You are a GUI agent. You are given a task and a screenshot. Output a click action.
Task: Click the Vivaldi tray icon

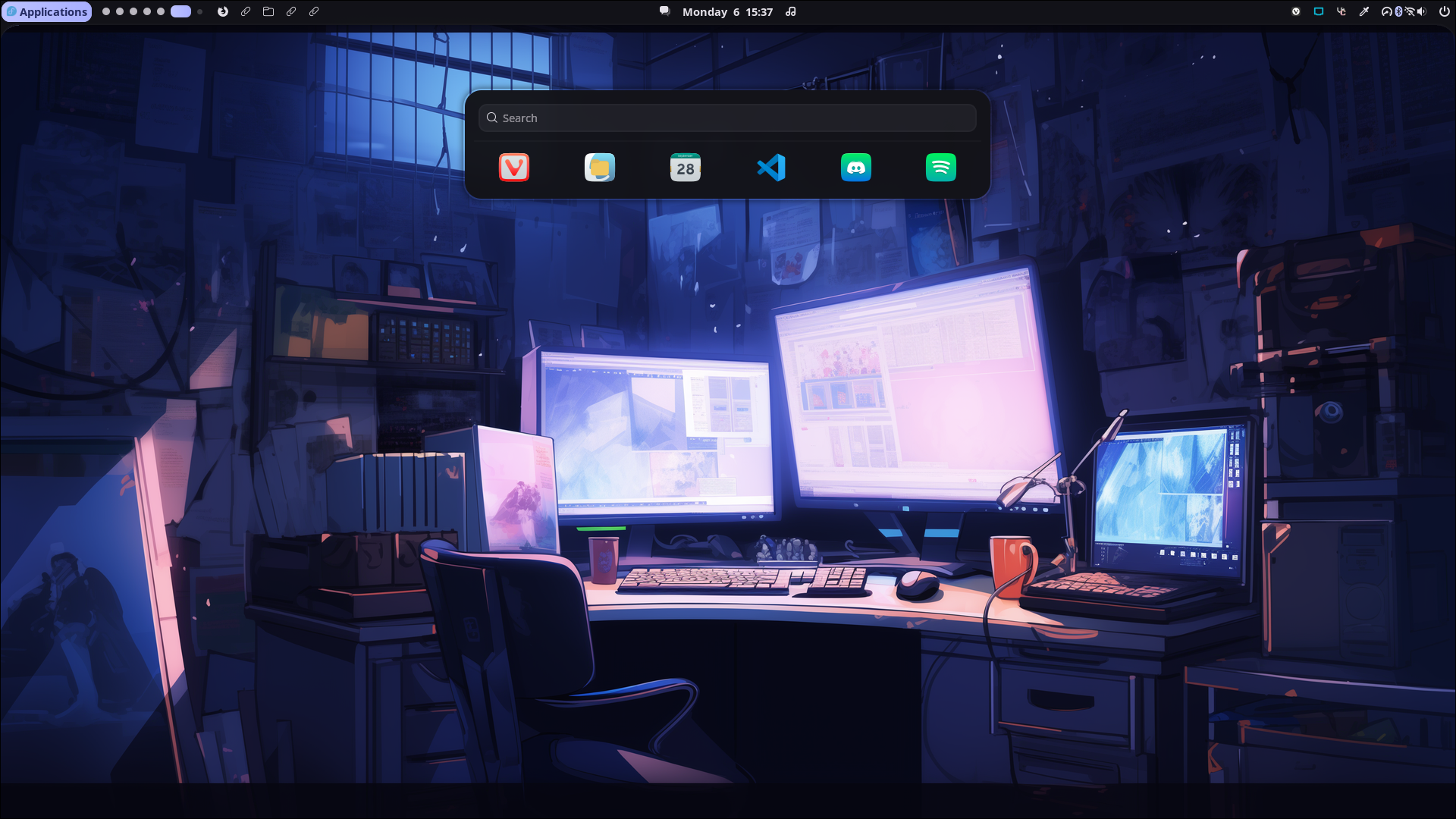1296,11
